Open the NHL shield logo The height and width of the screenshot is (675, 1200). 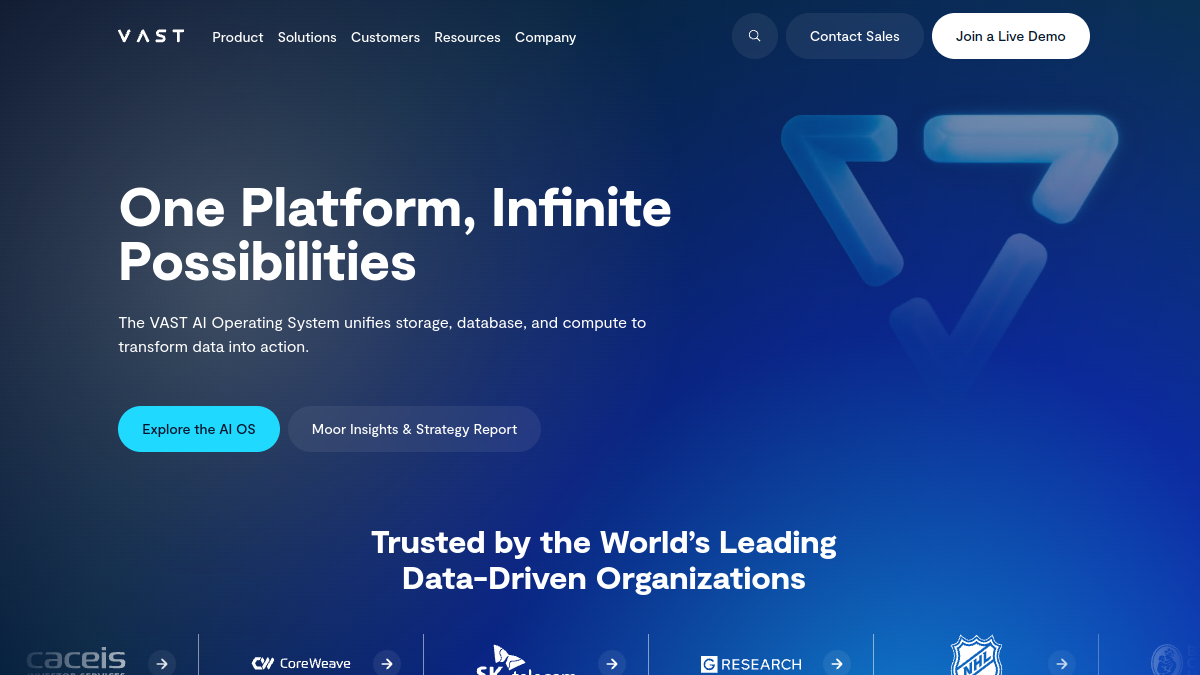coord(976,655)
